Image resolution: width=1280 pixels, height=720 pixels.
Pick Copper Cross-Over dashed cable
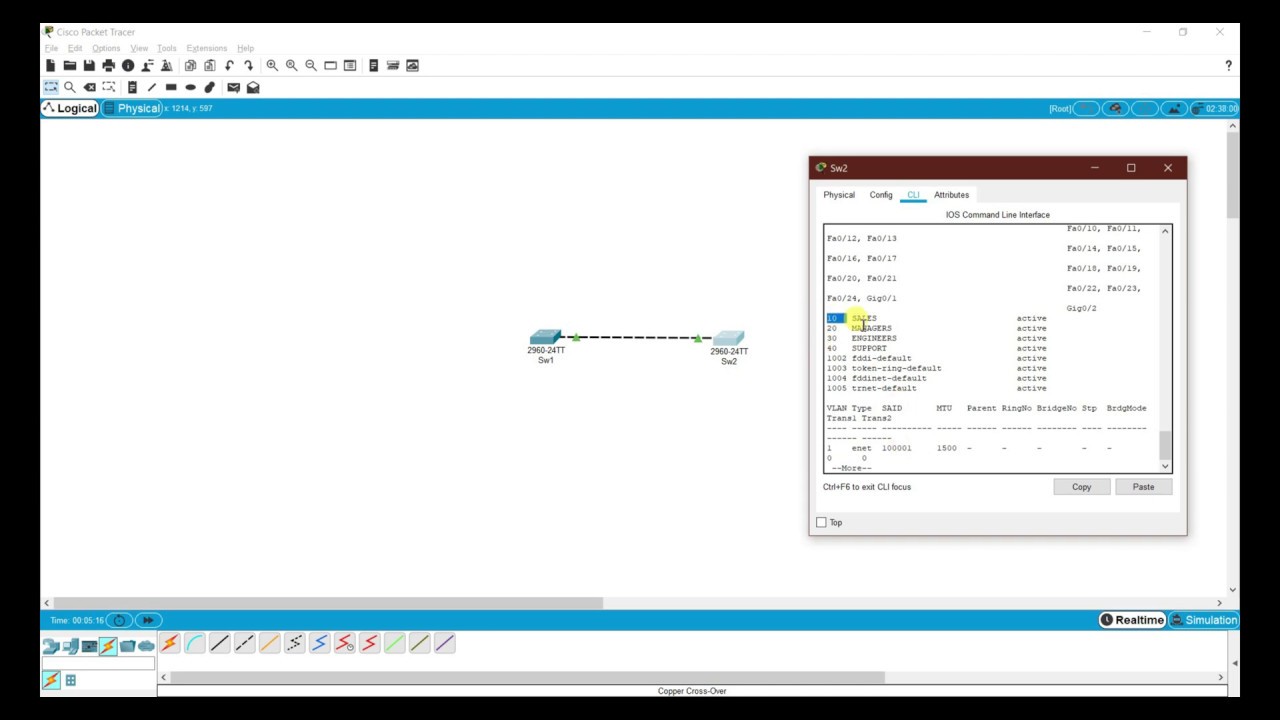[245, 643]
